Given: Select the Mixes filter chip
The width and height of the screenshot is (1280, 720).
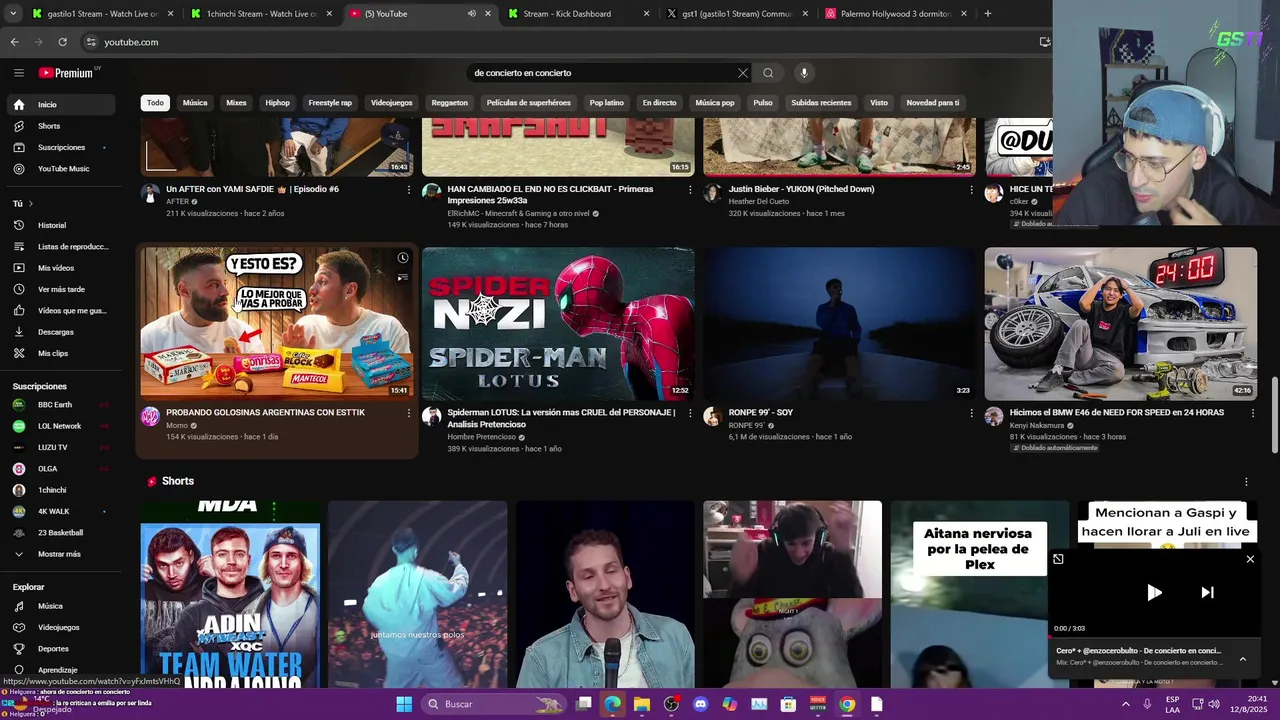Looking at the screenshot, I should pyautogui.click(x=236, y=103).
